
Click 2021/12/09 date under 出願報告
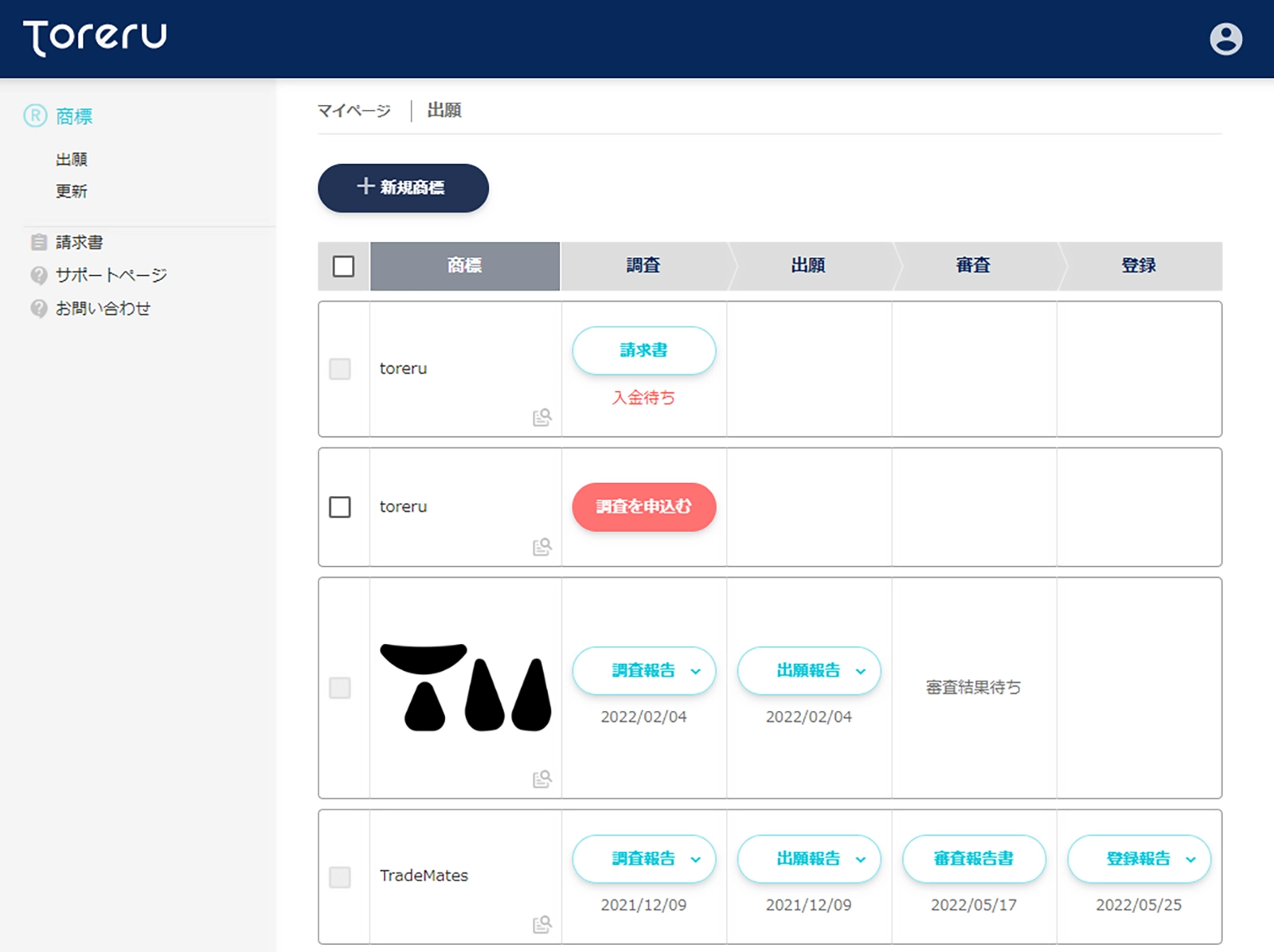[x=808, y=905]
